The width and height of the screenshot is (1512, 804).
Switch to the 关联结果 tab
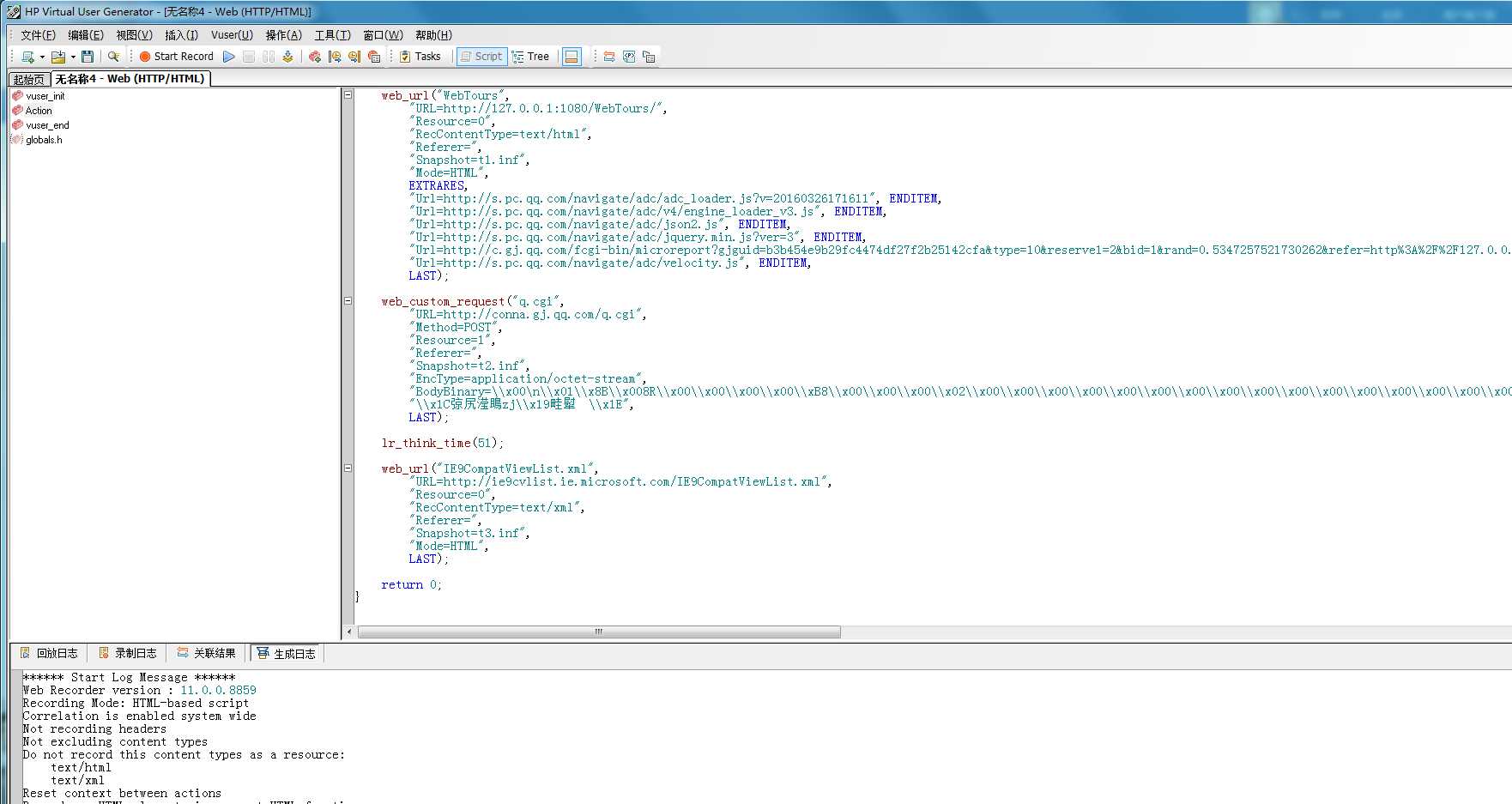[x=207, y=654]
